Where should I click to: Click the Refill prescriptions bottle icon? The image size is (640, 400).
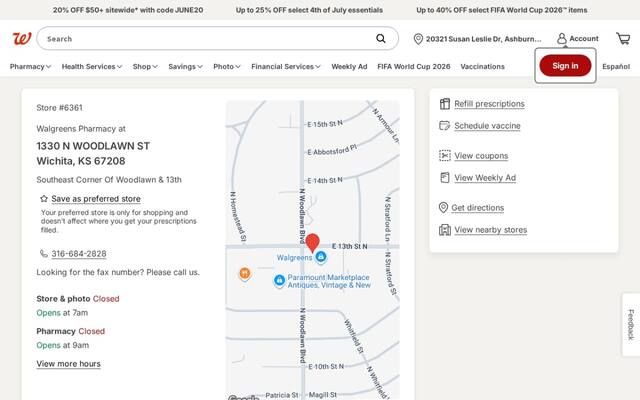coord(444,104)
